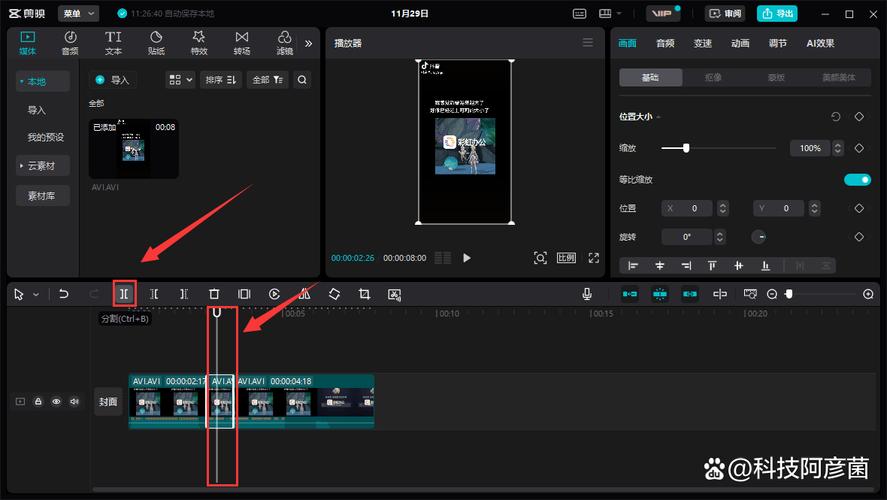Open the 特效 effects panel icon
Viewport: 887px width, 500px height.
point(199,42)
